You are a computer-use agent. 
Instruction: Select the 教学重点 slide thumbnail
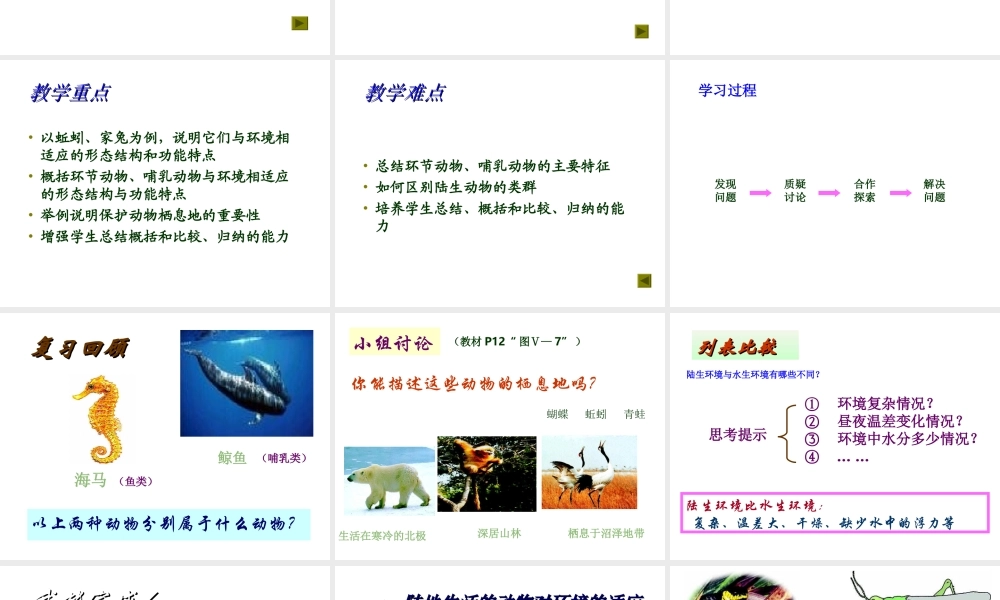pyautogui.click(x=165, y=183)
